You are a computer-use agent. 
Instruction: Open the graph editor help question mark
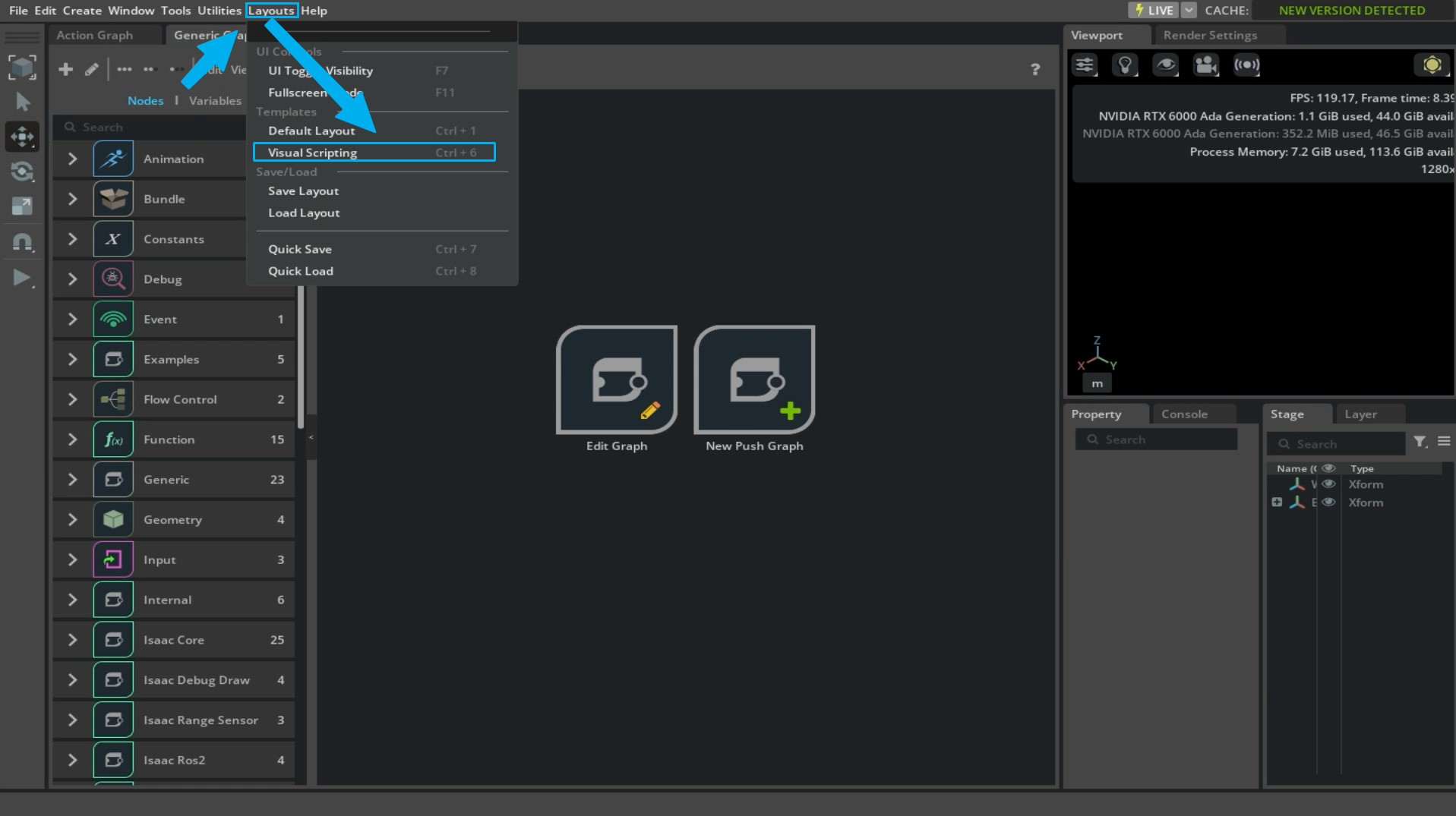(1035, 70)
